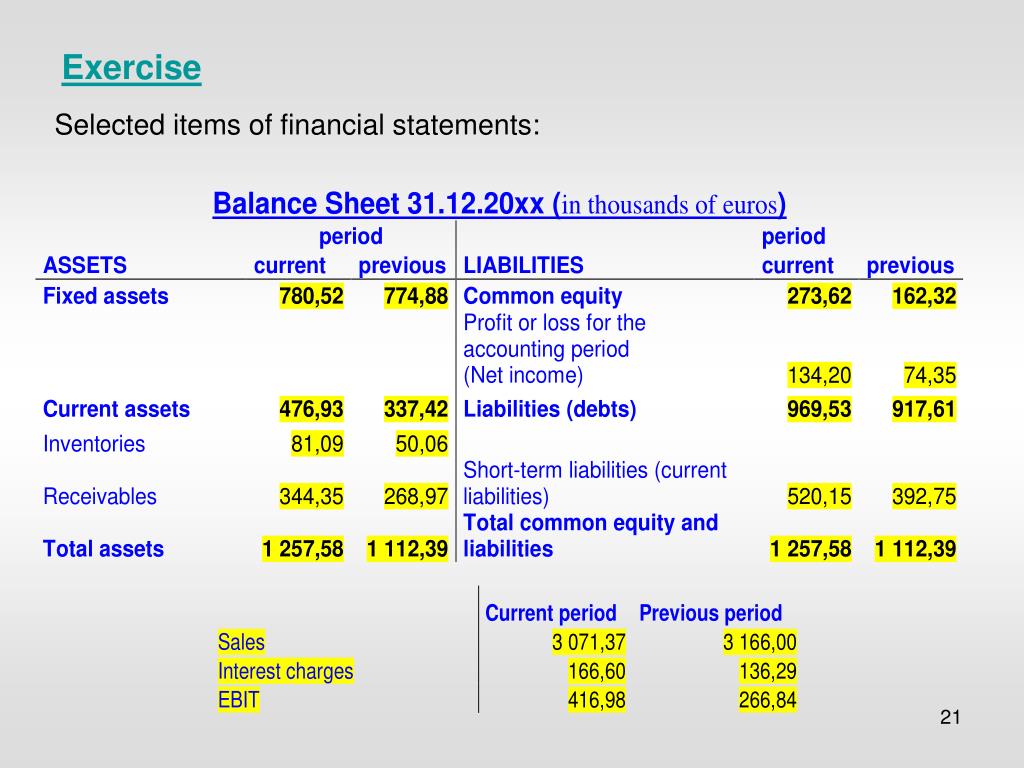Select Receivables current value 344,35
1024x768 pixels.
311,496
